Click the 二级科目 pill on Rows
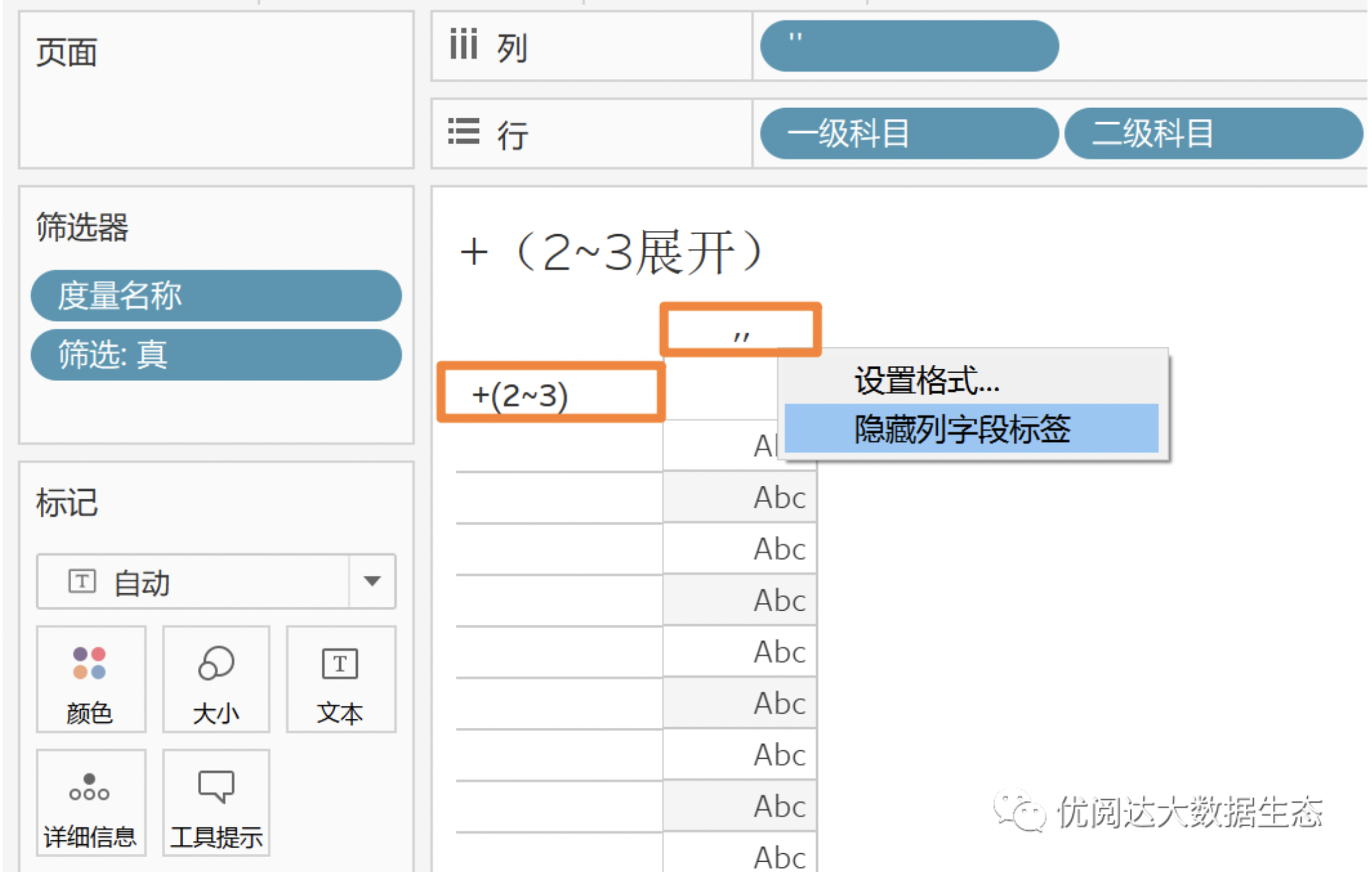The width and height of the screenshot is (1372, 872). 1213,133
